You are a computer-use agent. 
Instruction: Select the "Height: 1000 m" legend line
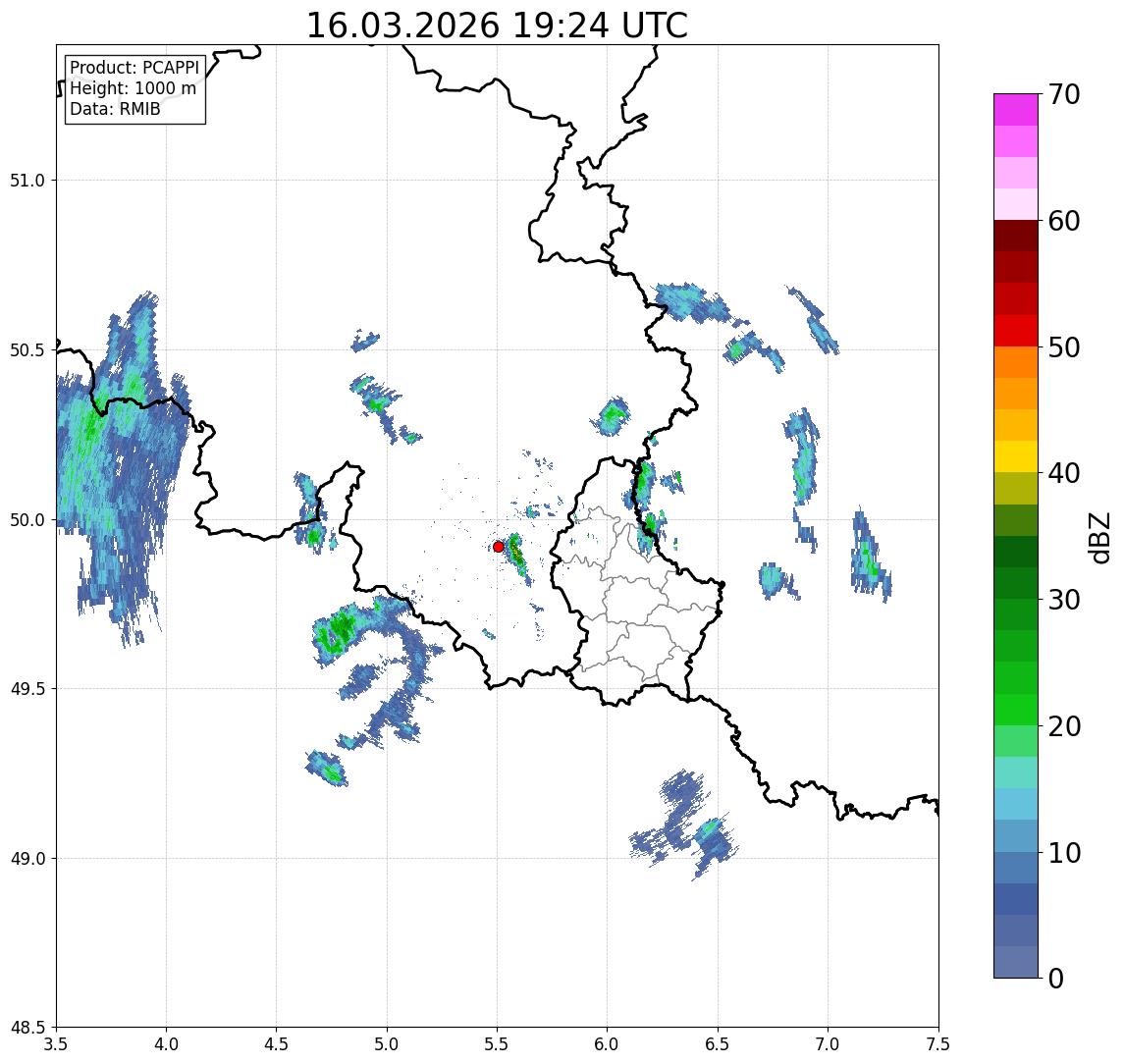pyautogui.click(x=133, y=88)
